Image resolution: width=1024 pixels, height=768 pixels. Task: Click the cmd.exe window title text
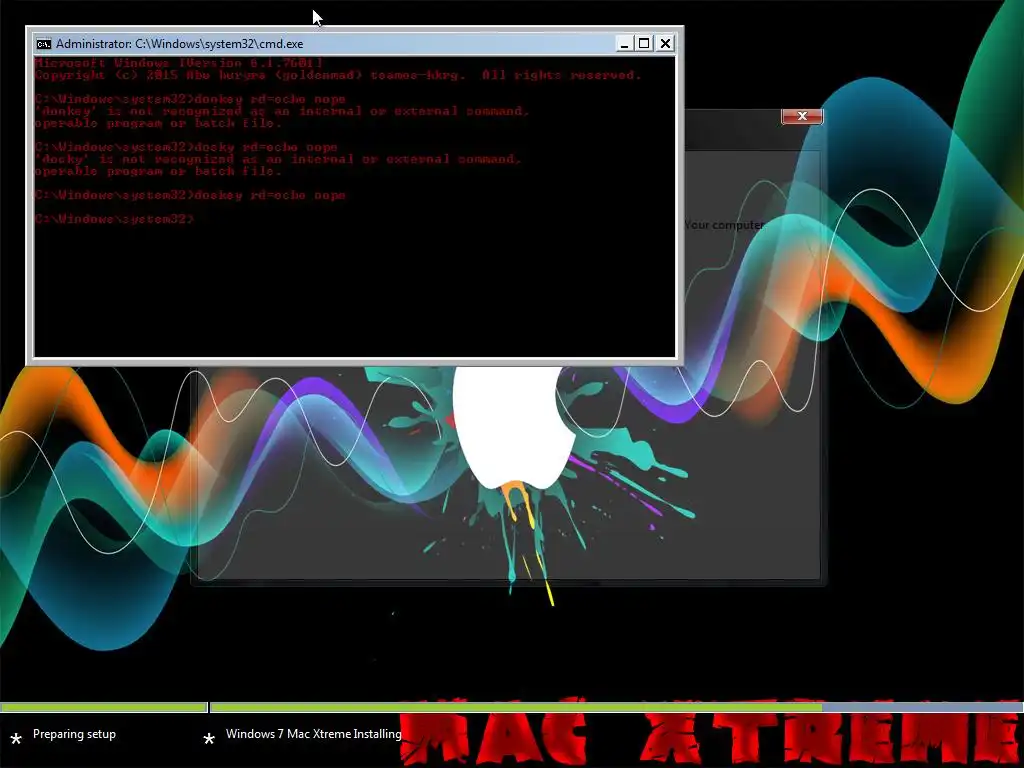click(180, 44)
